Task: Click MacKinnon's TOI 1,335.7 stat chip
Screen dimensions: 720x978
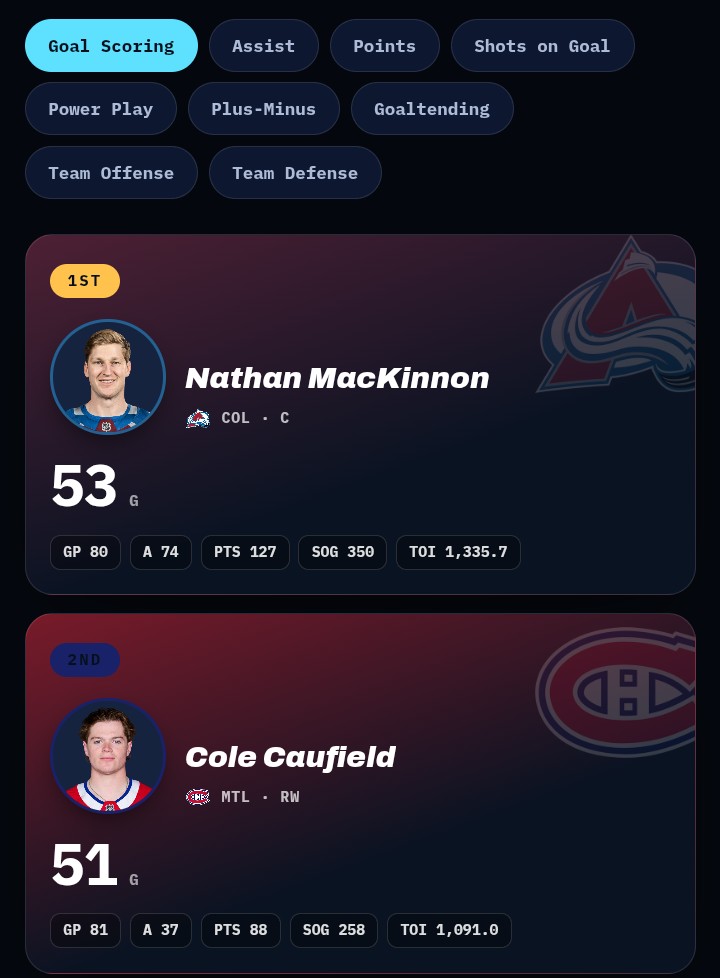Action: [459, 552]
